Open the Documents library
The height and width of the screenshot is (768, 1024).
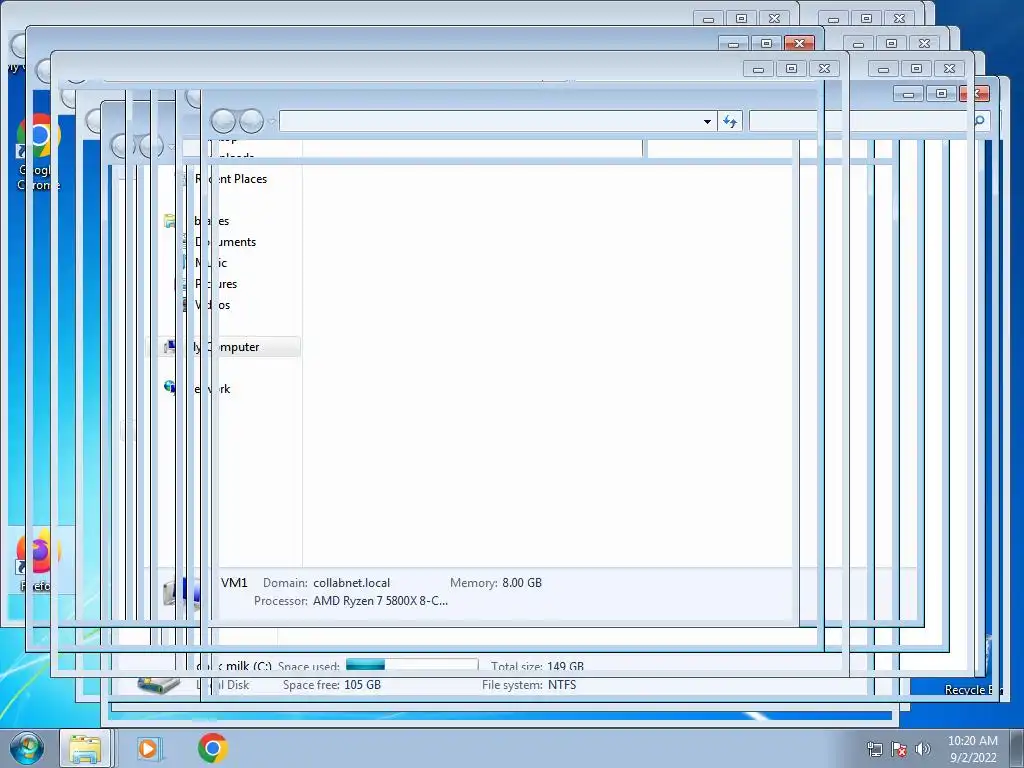pyautogui.click(x=225, y=242)
